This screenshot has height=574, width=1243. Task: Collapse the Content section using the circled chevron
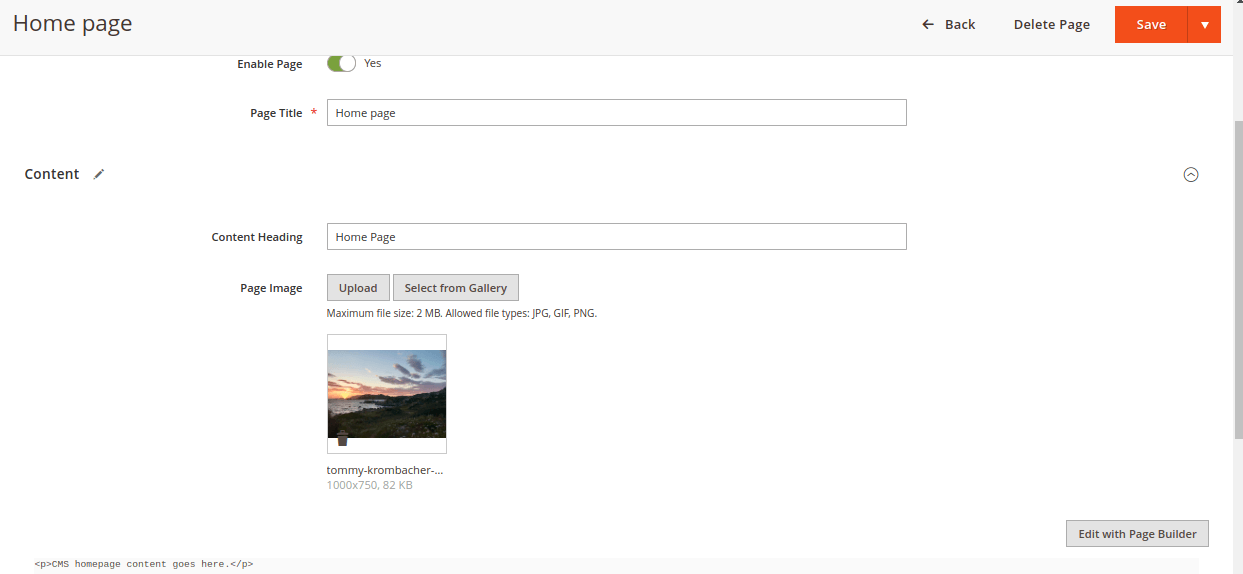pos(1190,175)
